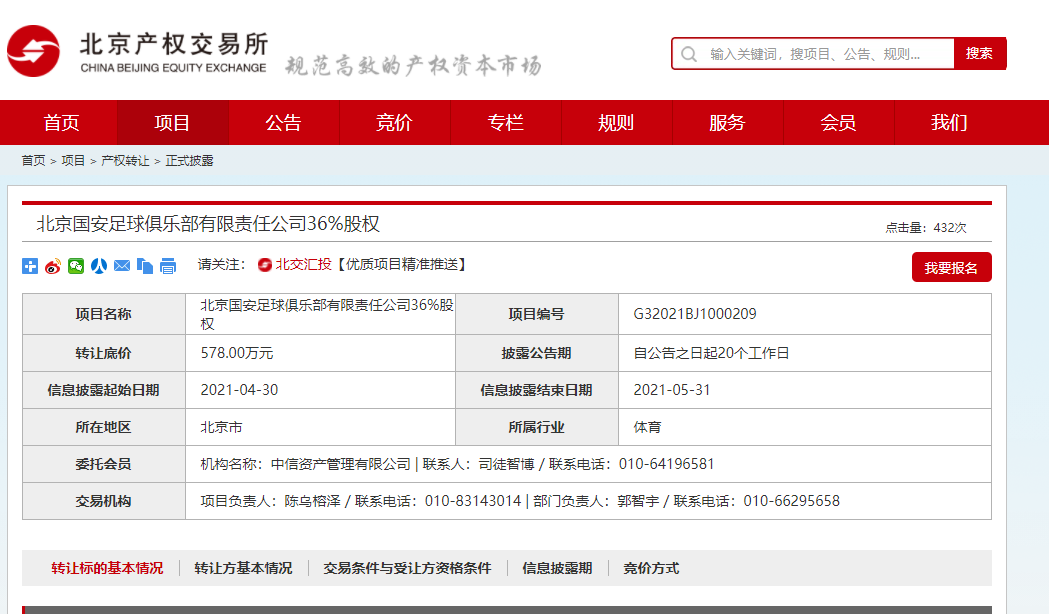Viewport: 1049px width, 614px height.
Task: Click the Beijing Equity Exchange logo
Action: [136, 52]
